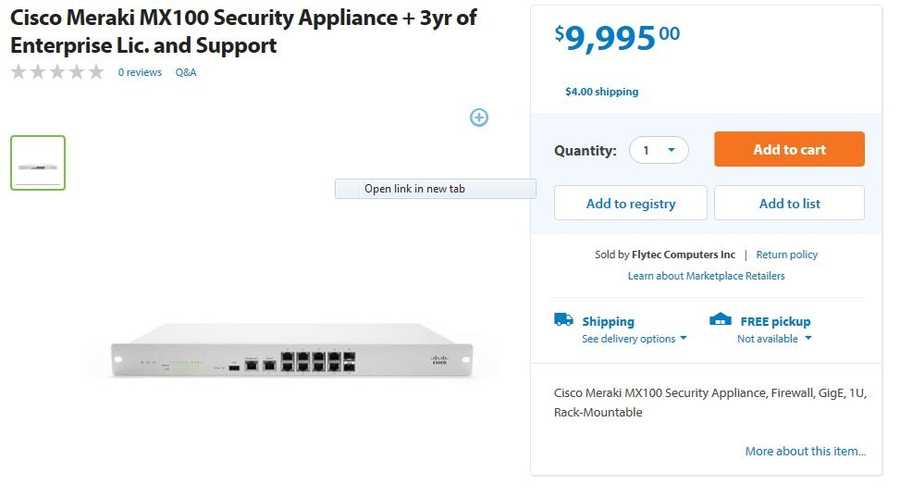Click the shipping truck icon

[564, 320]
